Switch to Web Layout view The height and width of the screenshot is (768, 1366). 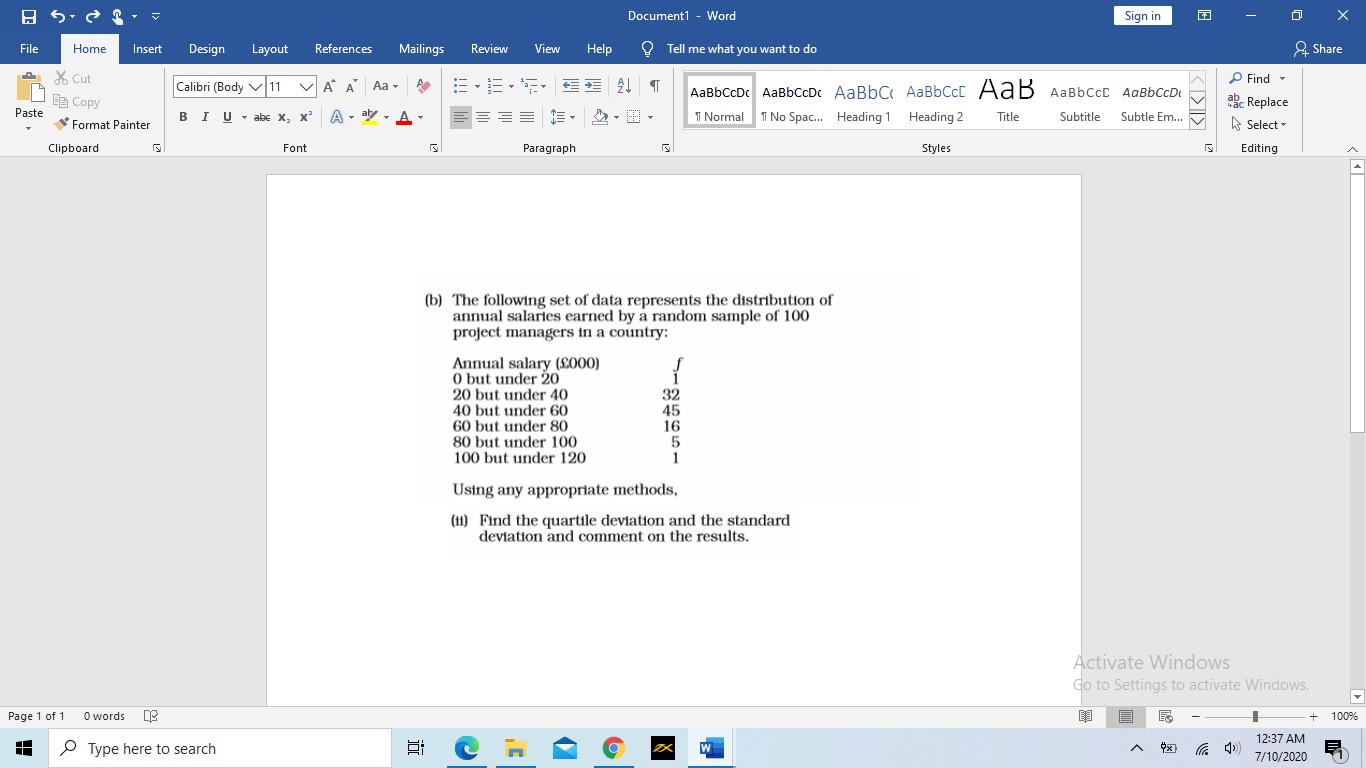click(x=1165, y=716)
